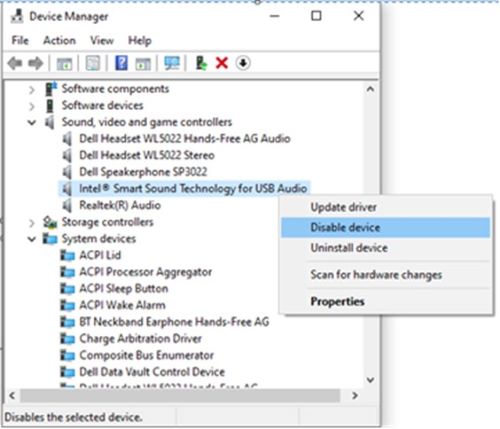Click the Back arrow toolbar icon
This screenshot has width=500, height=429.
(x=15, y=63)
